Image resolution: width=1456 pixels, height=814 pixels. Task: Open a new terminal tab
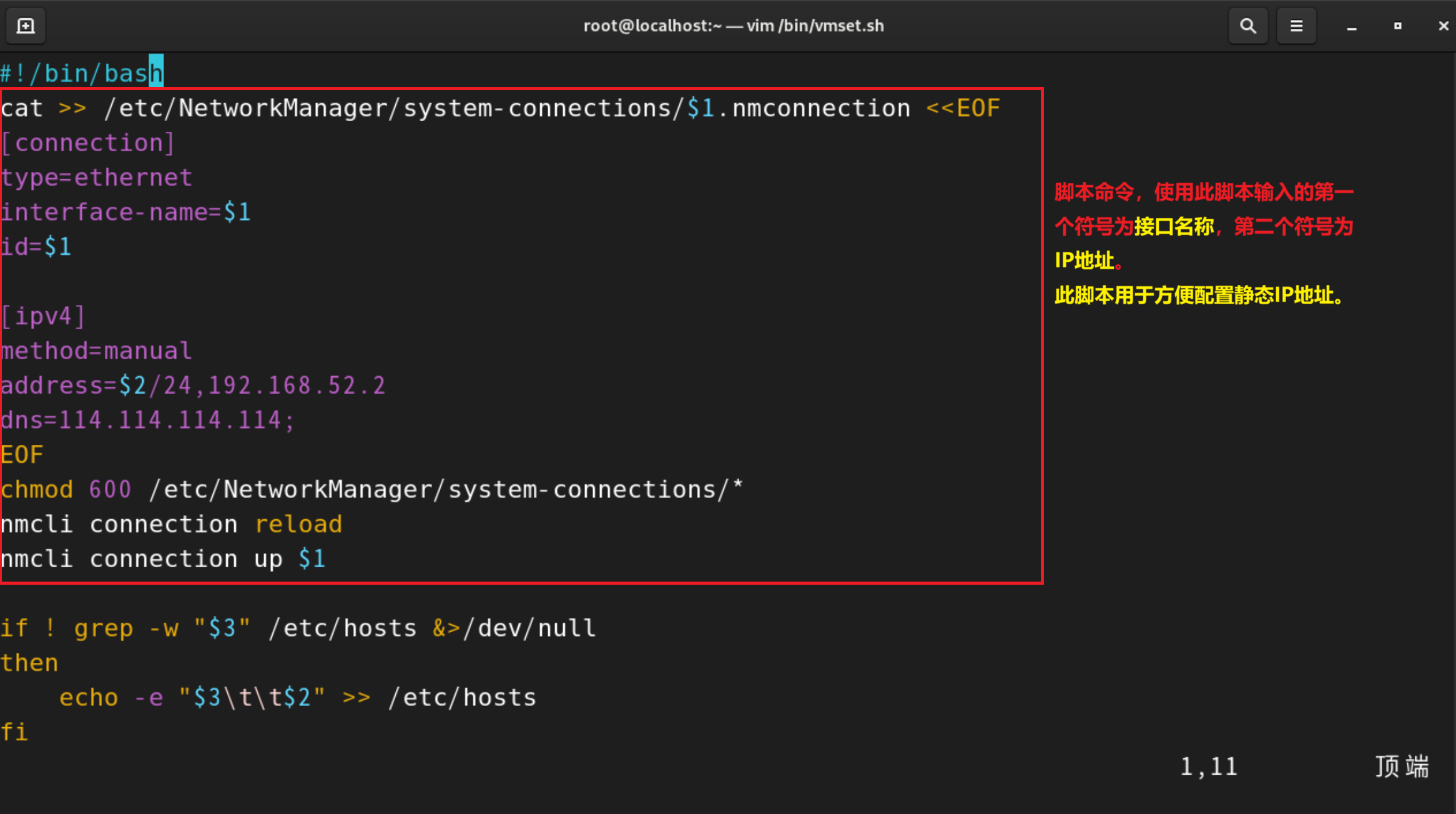[x=25, y=26]
